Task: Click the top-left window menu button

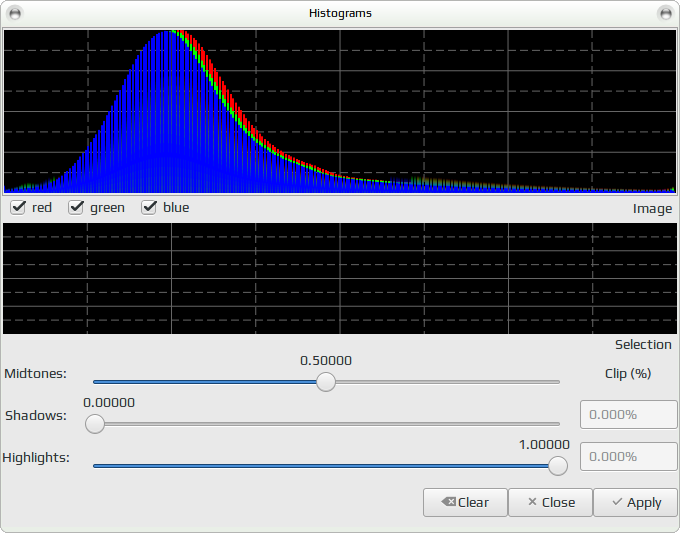Action: pyautogui.click(x=15, y=13)
